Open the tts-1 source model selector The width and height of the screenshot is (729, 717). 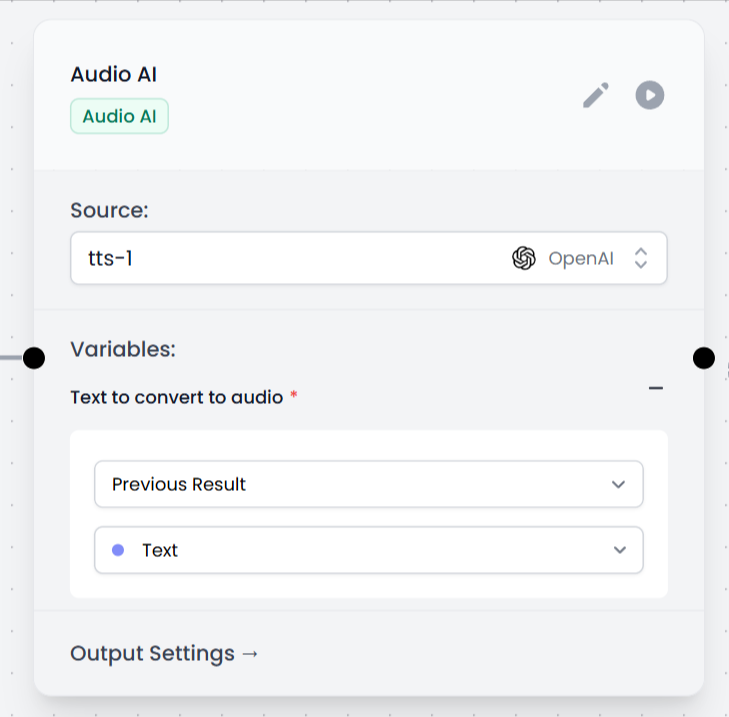click(290, 258)
